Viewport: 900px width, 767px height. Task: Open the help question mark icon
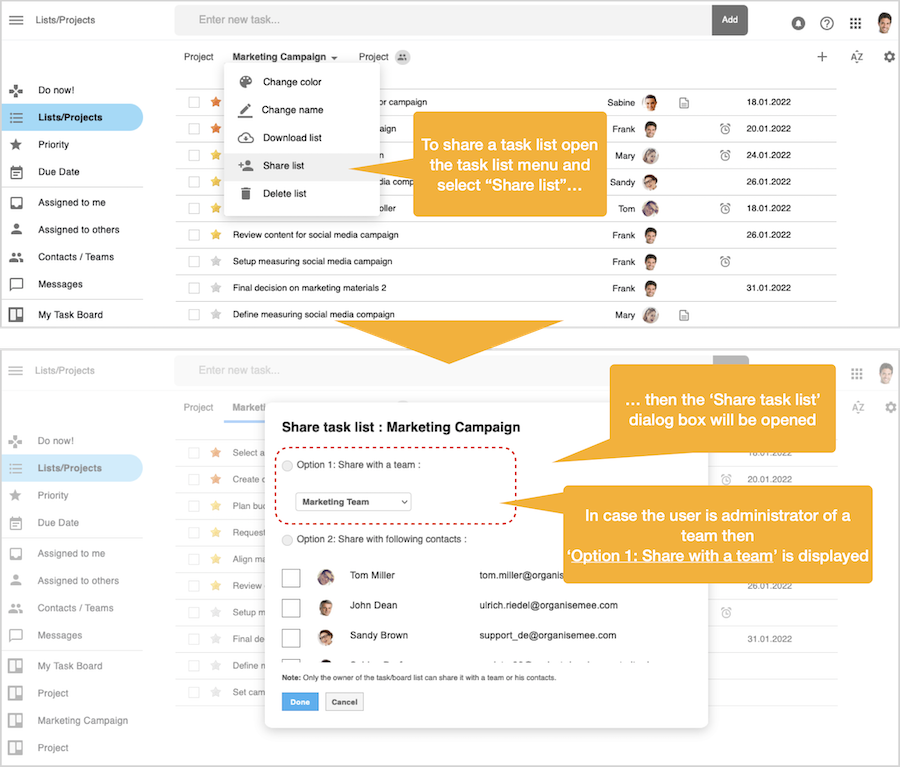826,23
